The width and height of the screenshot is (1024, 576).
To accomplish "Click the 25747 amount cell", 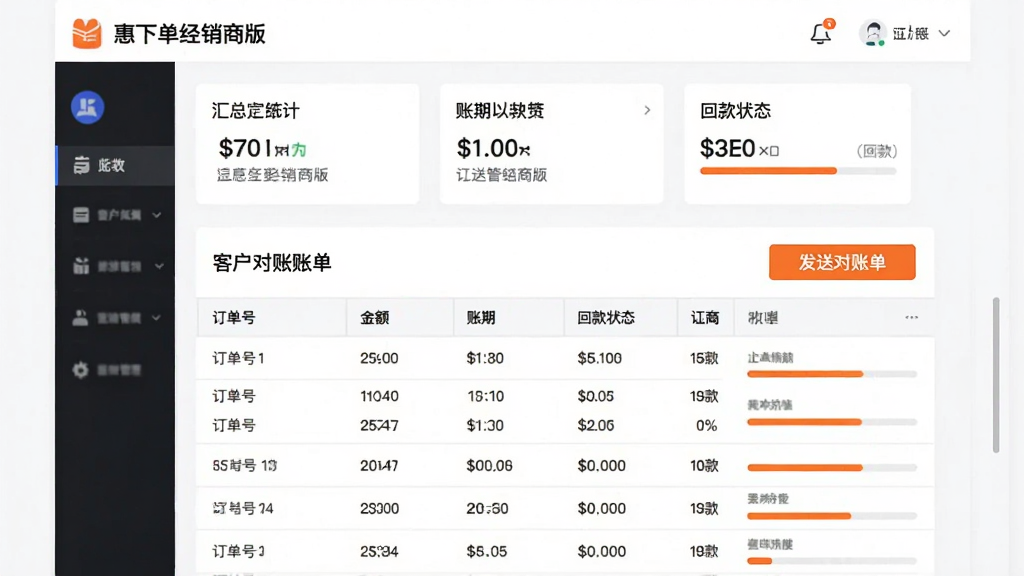I will [379, 426].
